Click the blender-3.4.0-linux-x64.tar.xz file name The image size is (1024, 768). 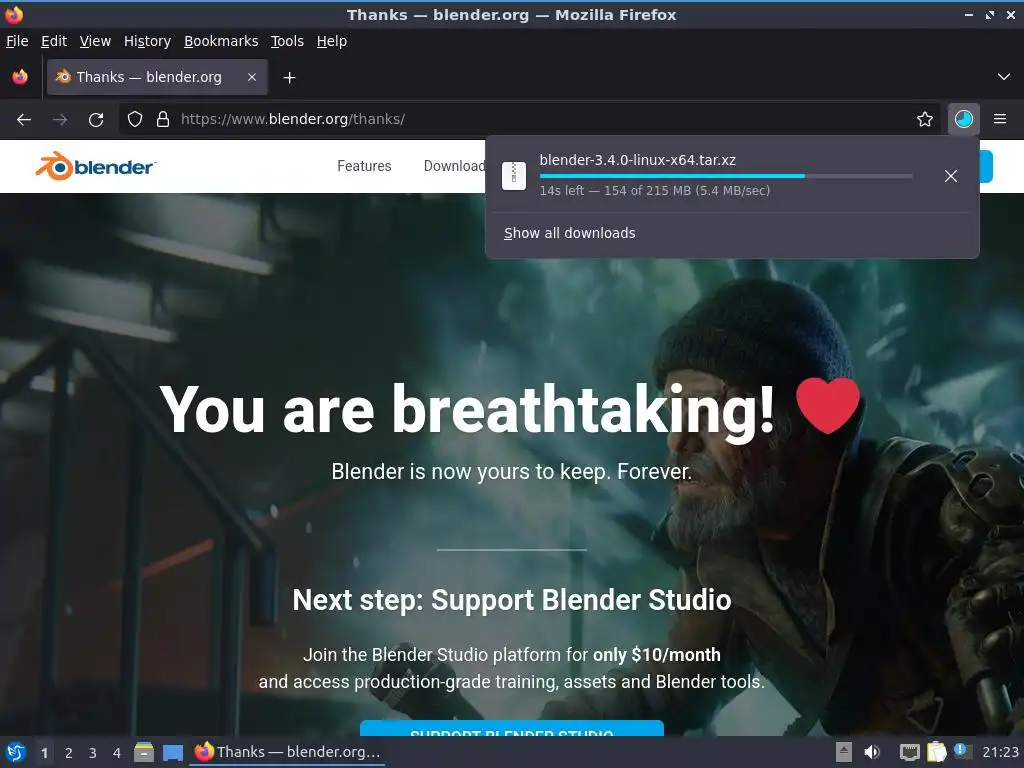pos(637,160)
